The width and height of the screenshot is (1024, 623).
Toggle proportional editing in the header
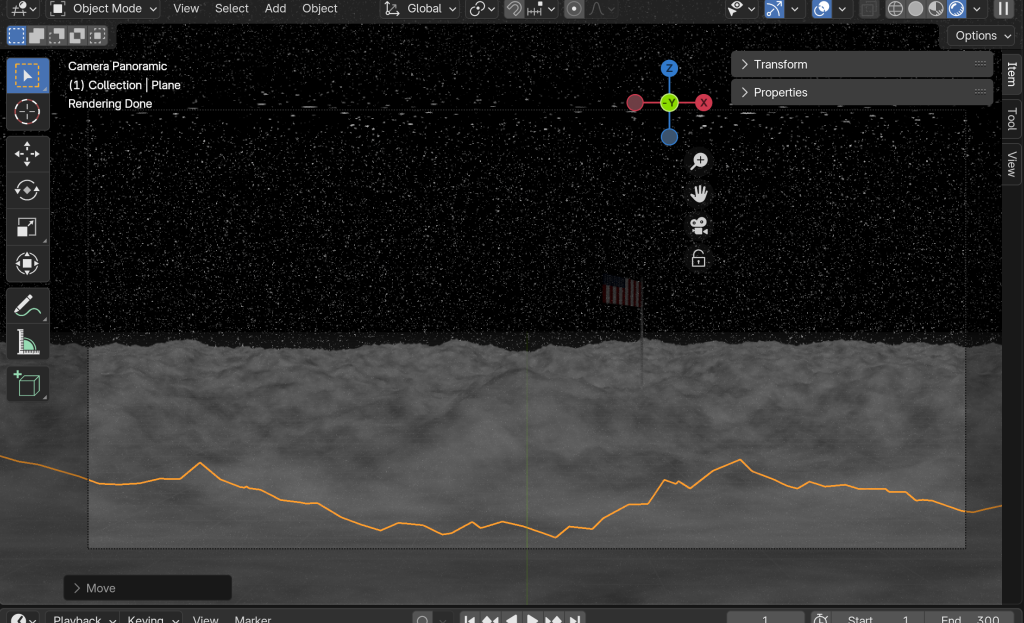point(574,9)
